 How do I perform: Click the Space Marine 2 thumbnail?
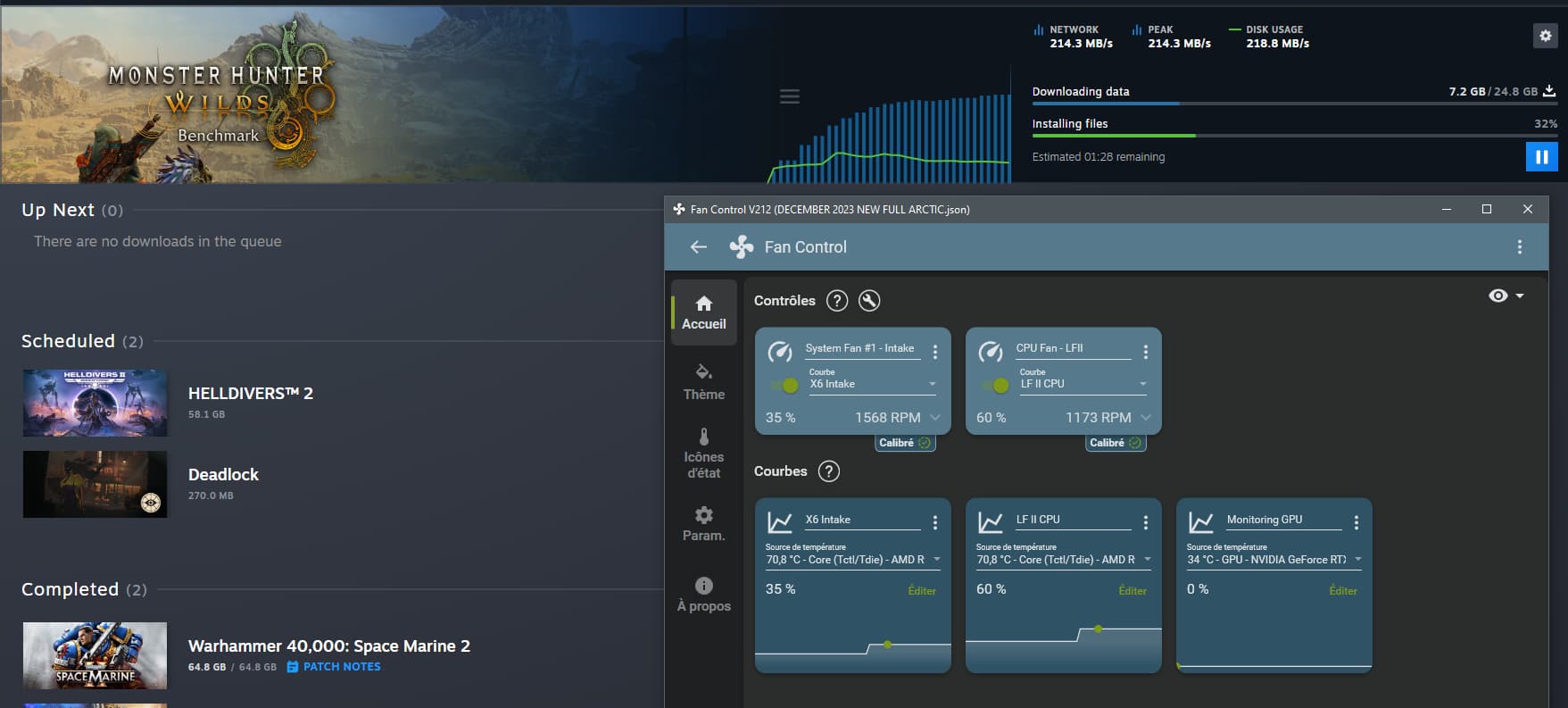coord(95,655)
